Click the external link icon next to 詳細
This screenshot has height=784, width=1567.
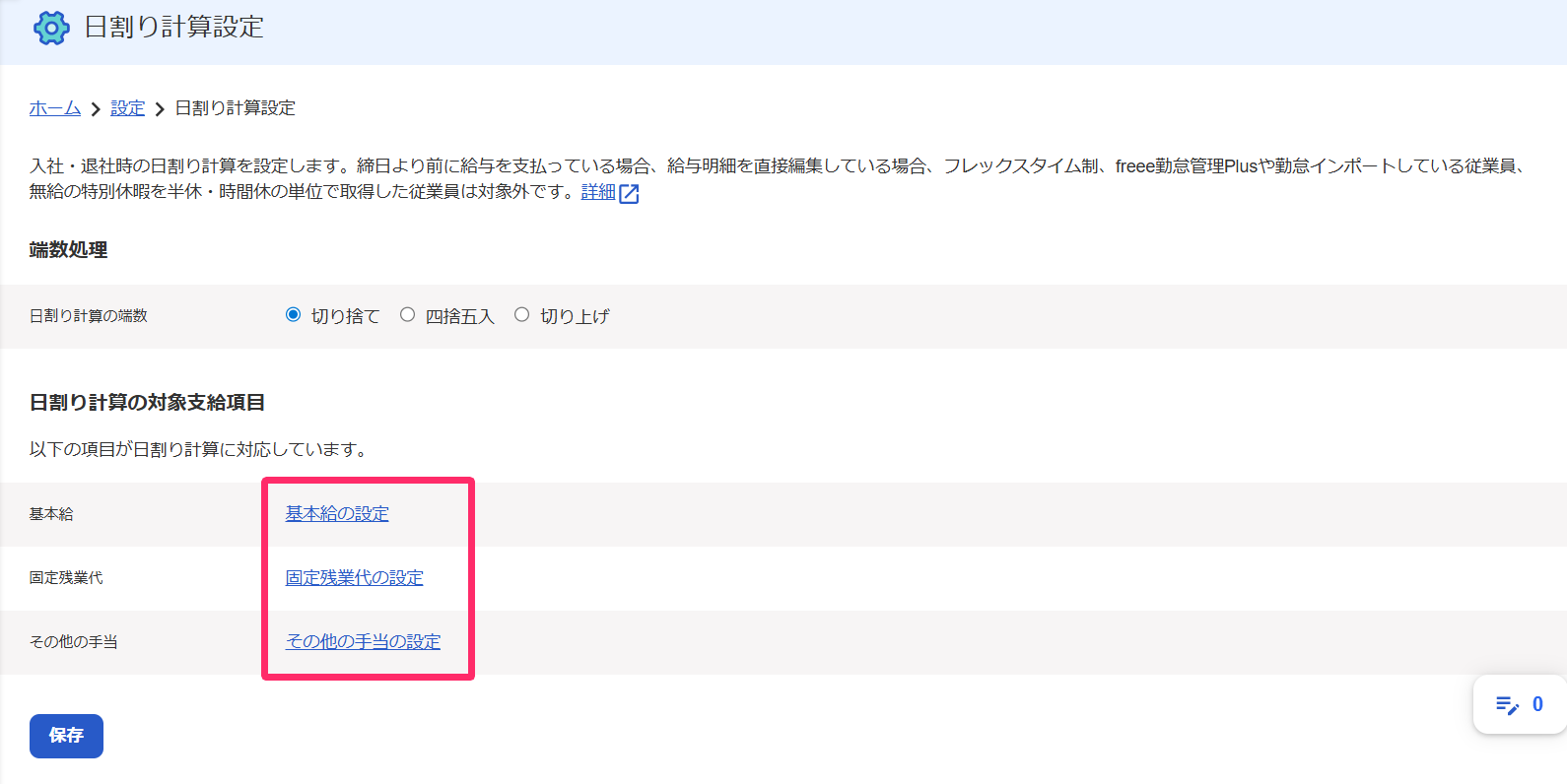pos(629,193)
